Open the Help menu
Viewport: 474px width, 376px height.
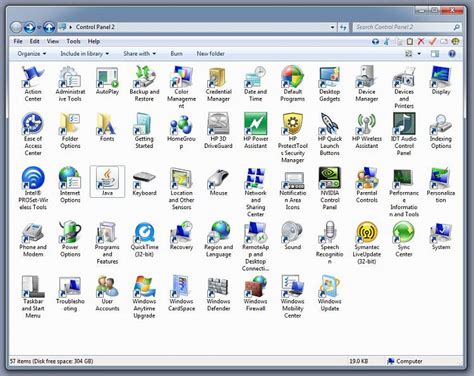coord(94,41)
